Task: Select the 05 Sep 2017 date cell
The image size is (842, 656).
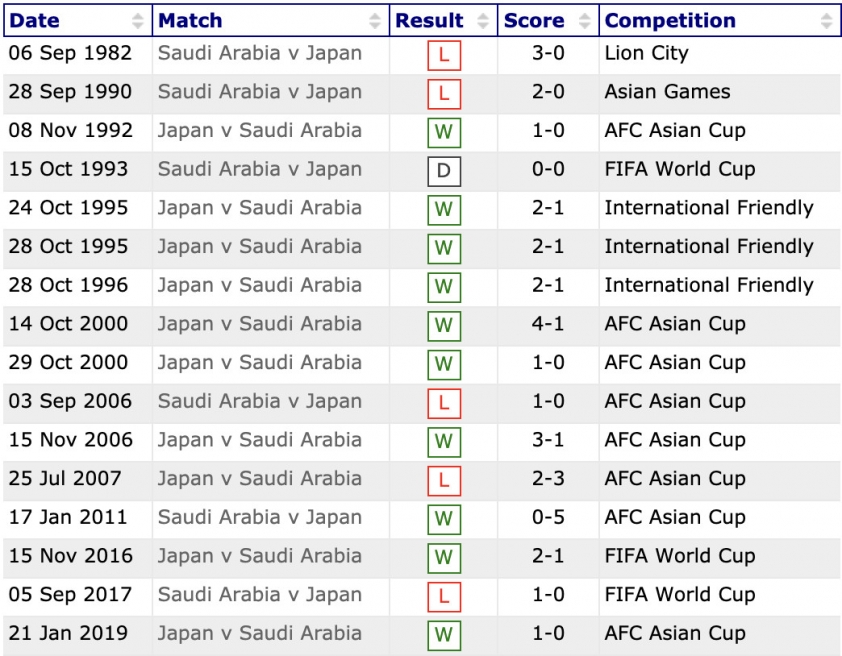Action: pyautogui.click(x=78, y=596)
